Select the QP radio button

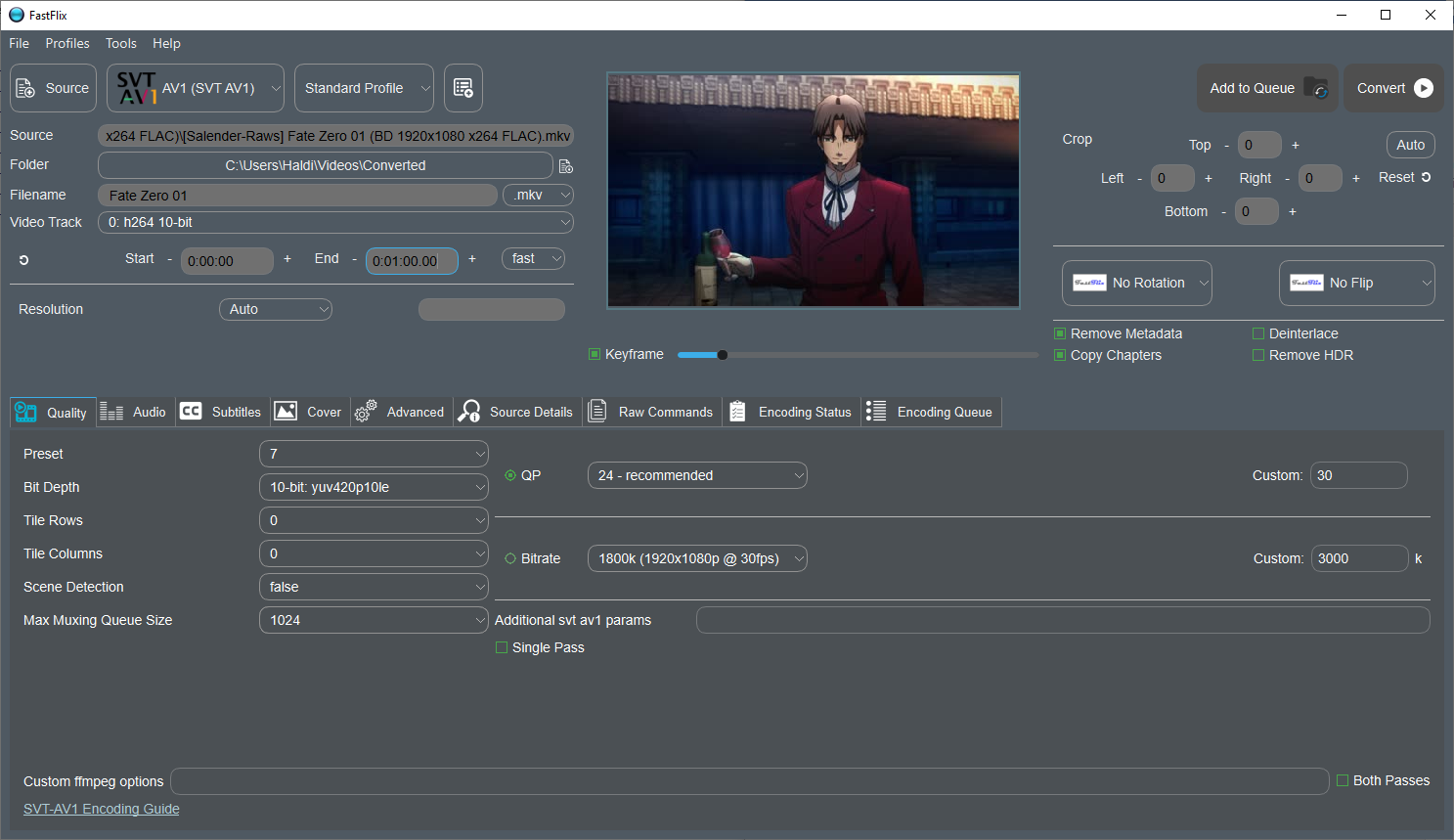510,475
